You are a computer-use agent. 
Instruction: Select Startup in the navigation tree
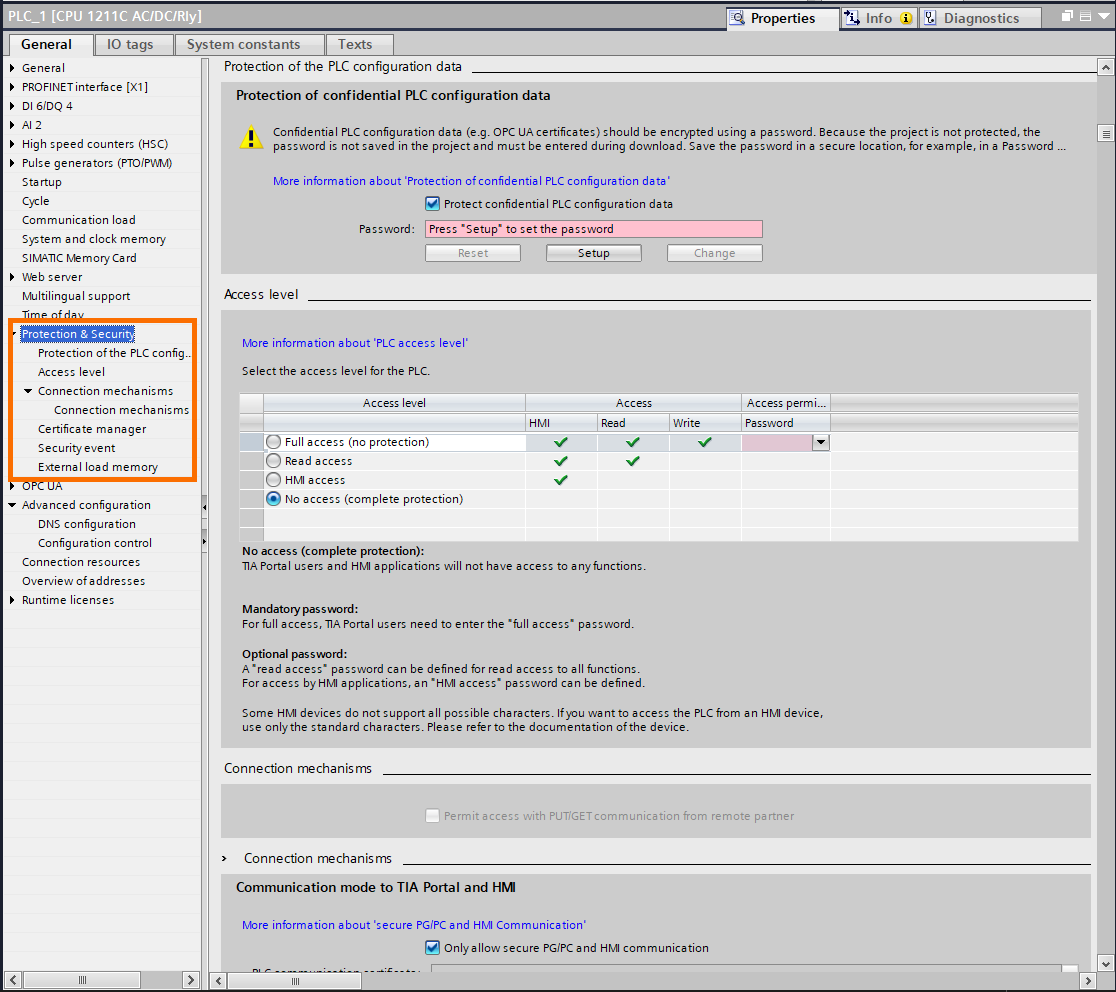click(x=42, y=182)
